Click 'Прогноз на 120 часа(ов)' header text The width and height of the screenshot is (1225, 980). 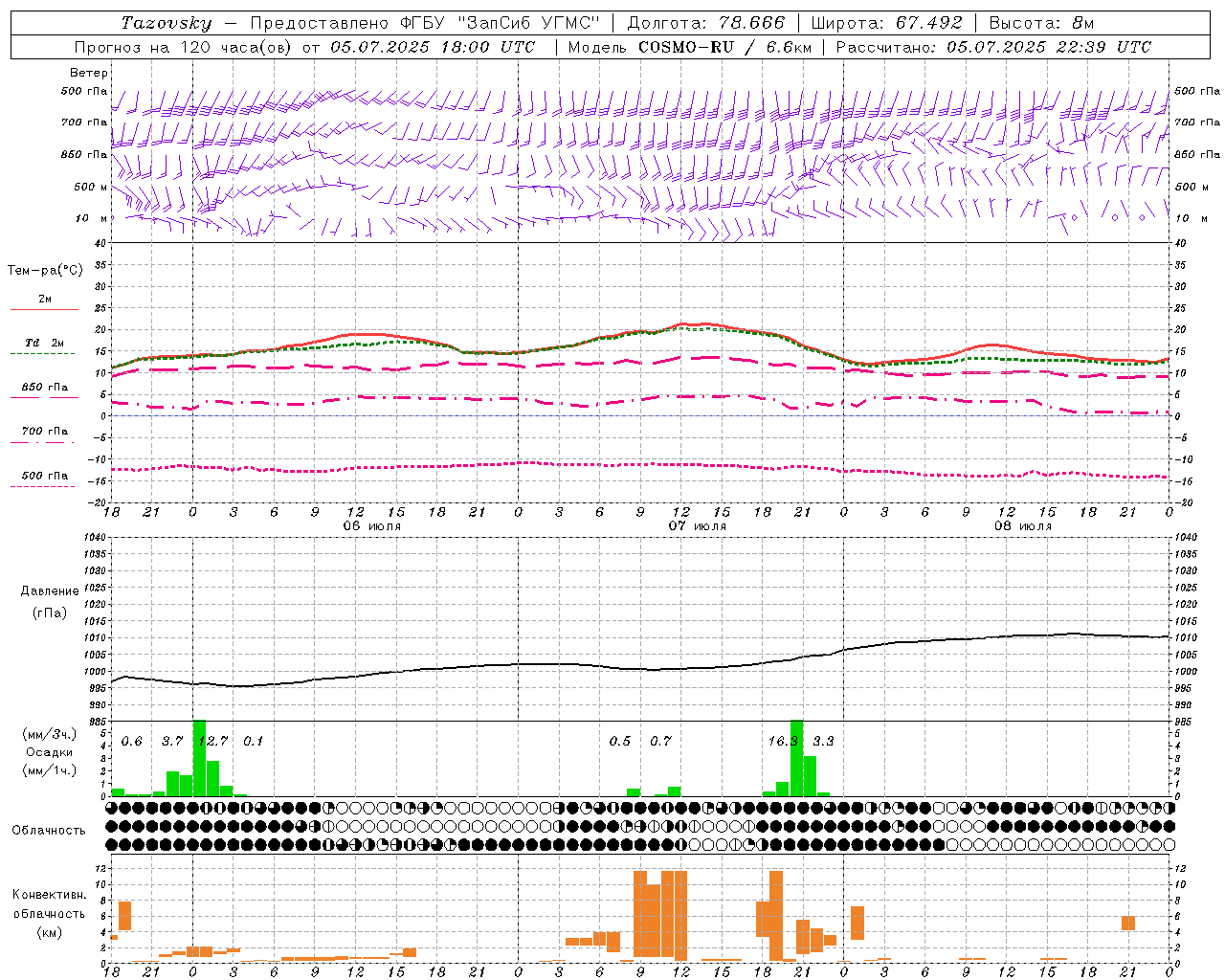pos(185,47)
